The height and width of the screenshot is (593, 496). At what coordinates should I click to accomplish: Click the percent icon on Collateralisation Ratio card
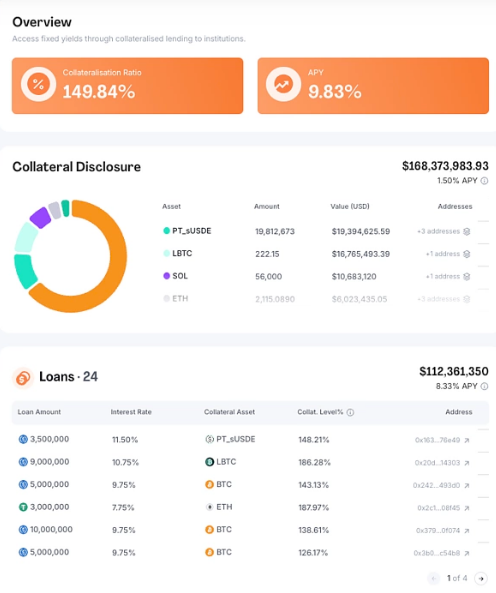pyautogui.click(x=38, y=84)
